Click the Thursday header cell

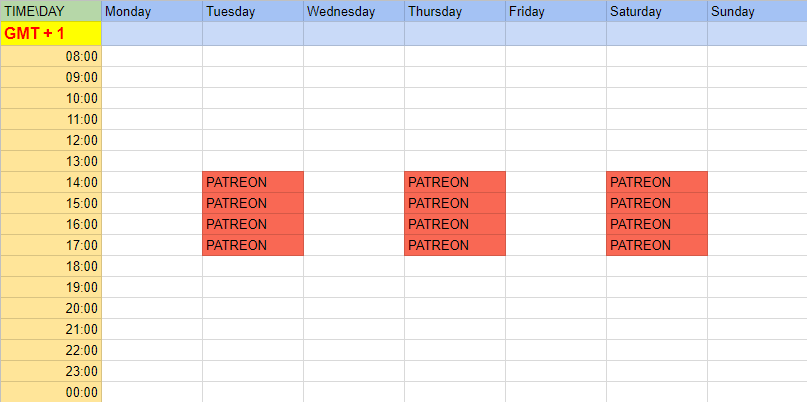[x=455, y=11]
